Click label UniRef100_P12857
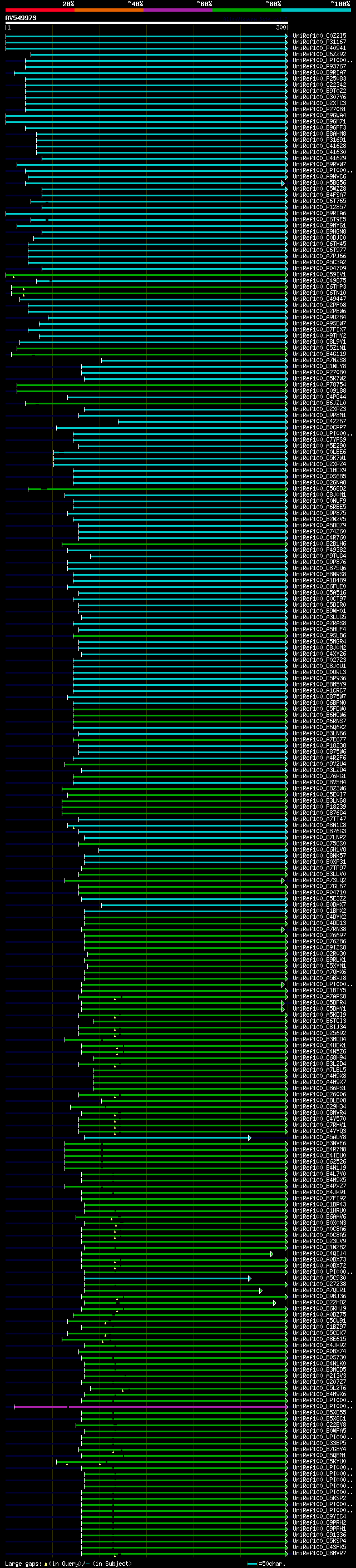 tap(319, 207)
